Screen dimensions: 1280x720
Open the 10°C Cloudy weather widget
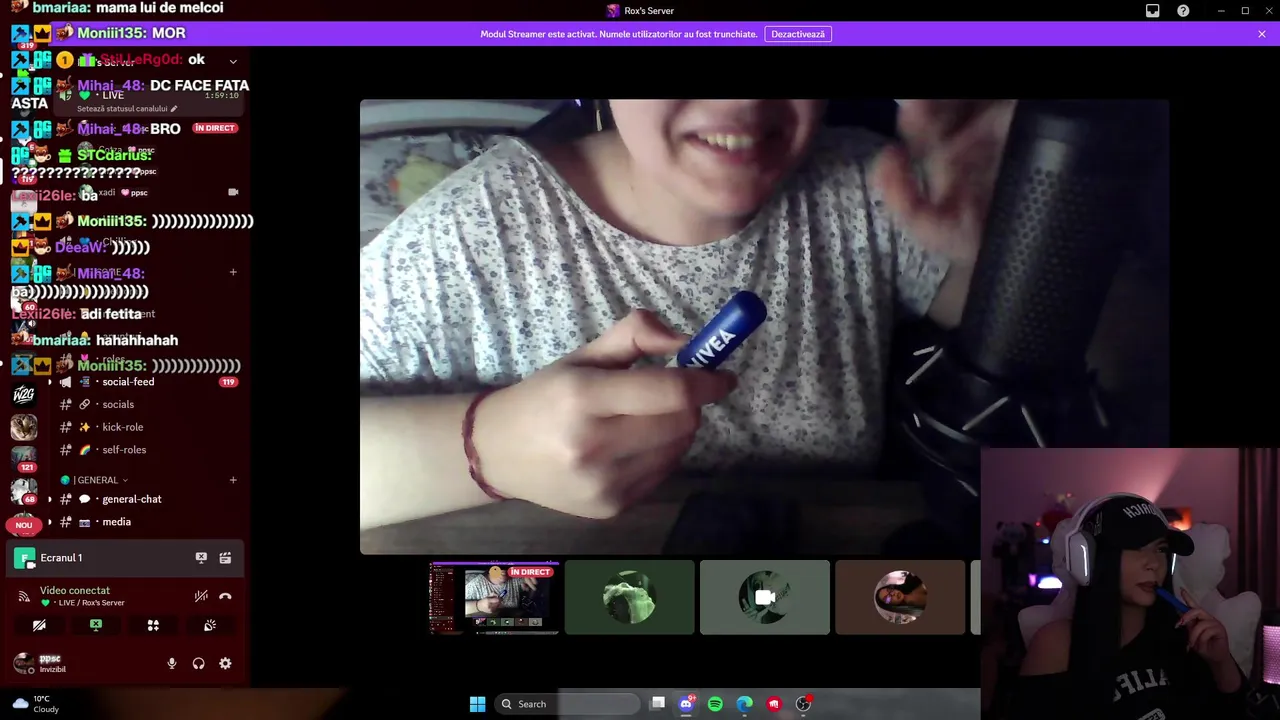pyautogui.click(x=36, y=704)
